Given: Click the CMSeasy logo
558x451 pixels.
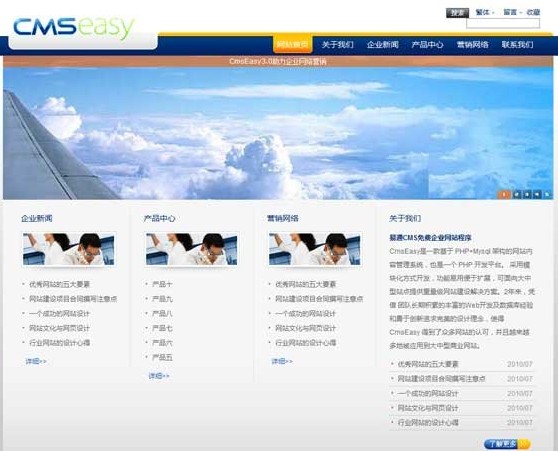Looking at the screenshot, I should click(x=74, y=28).
